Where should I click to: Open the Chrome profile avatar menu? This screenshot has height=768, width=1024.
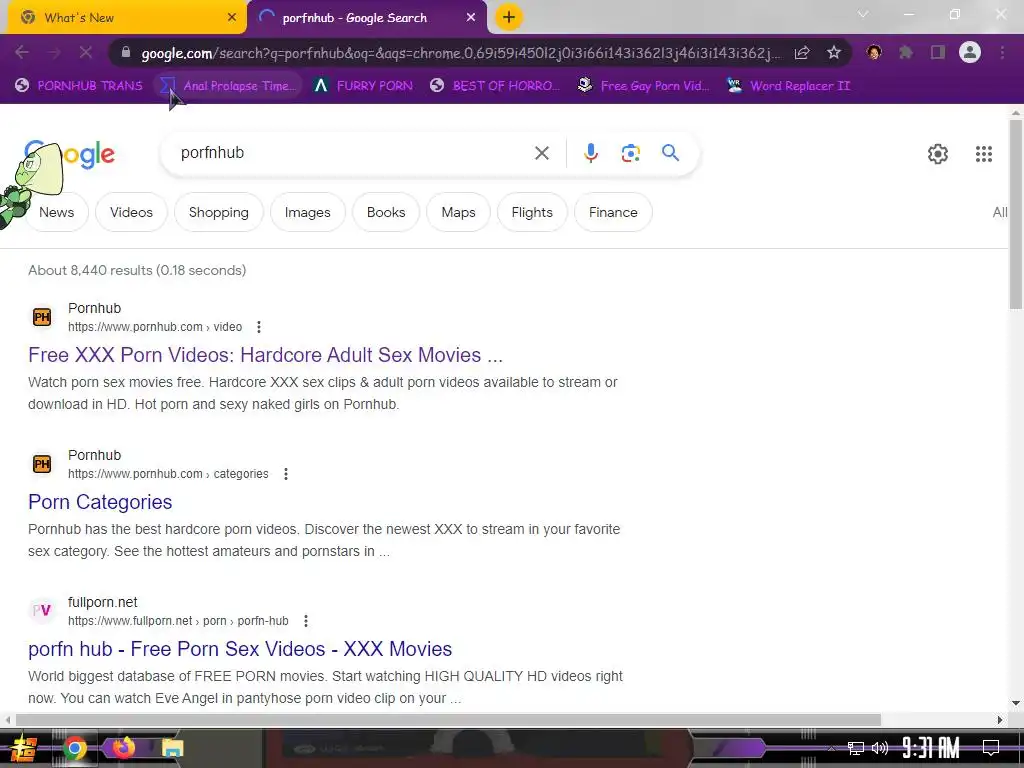[970, 52]
